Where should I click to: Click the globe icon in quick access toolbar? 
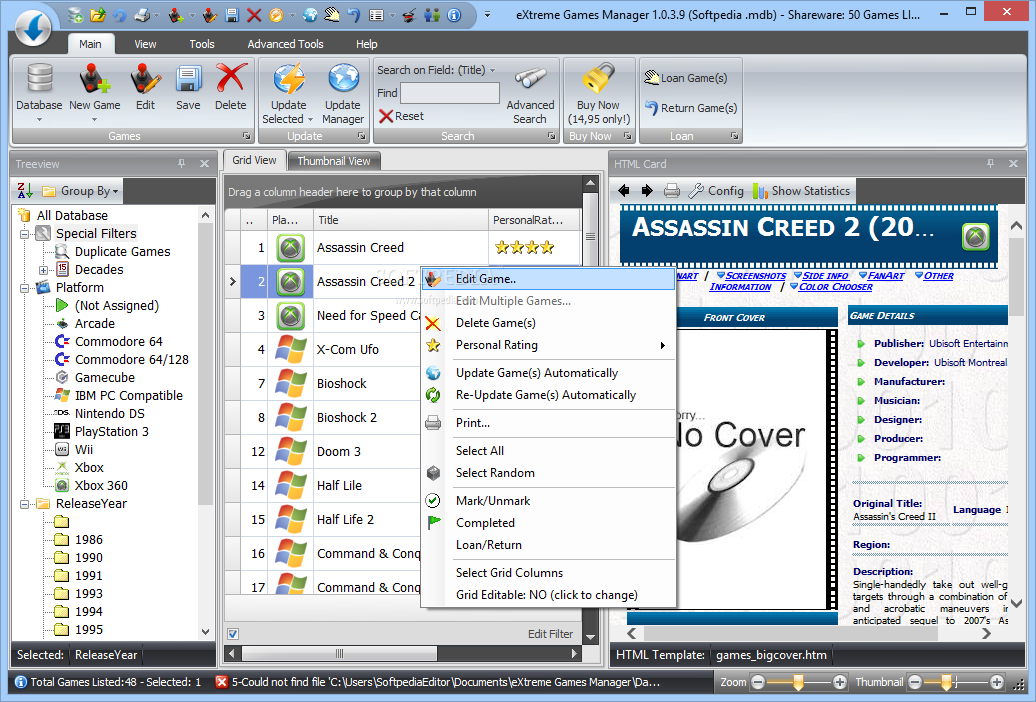[x=310, y=15]
